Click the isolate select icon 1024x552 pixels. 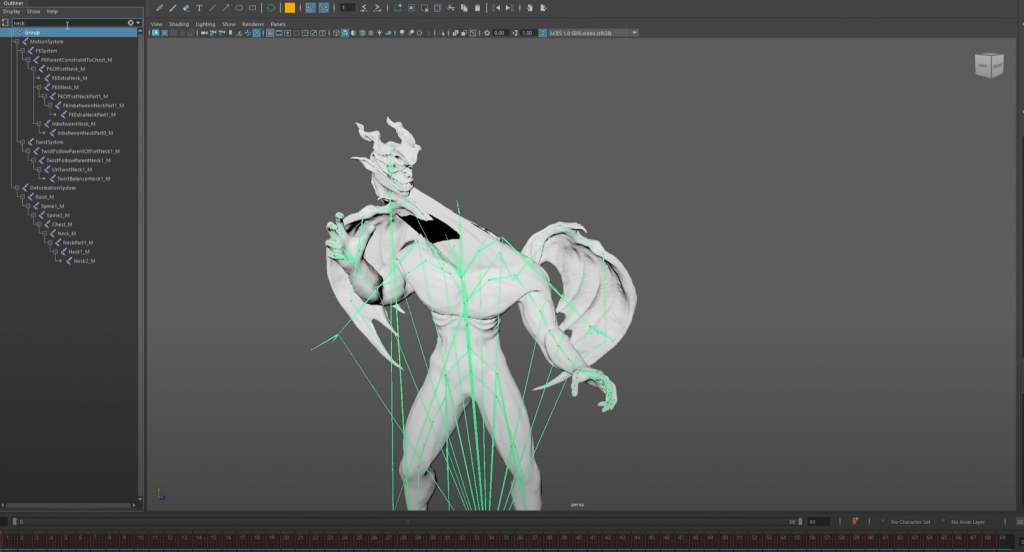pos(441,33)
